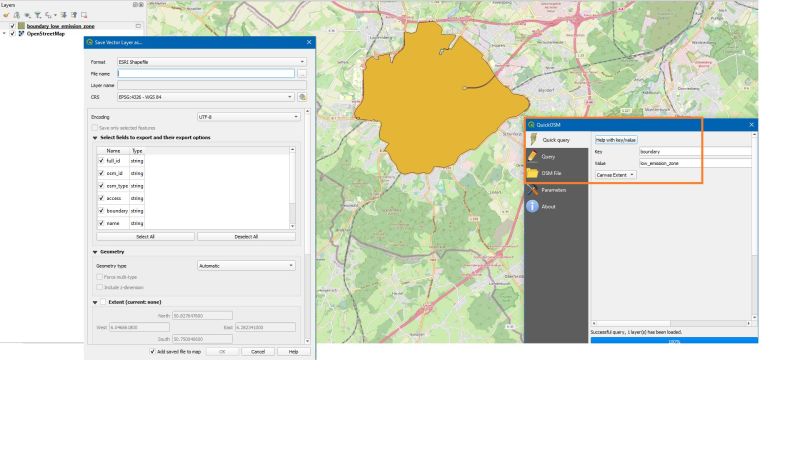Click Help with key/value button
The height and width of the screenshot is (450, 800).
pos(616,140)
